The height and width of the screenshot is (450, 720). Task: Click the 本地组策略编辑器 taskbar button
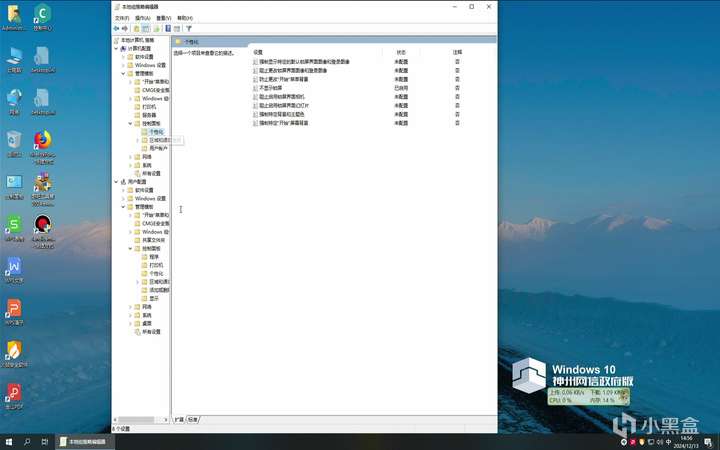point(84,442)
